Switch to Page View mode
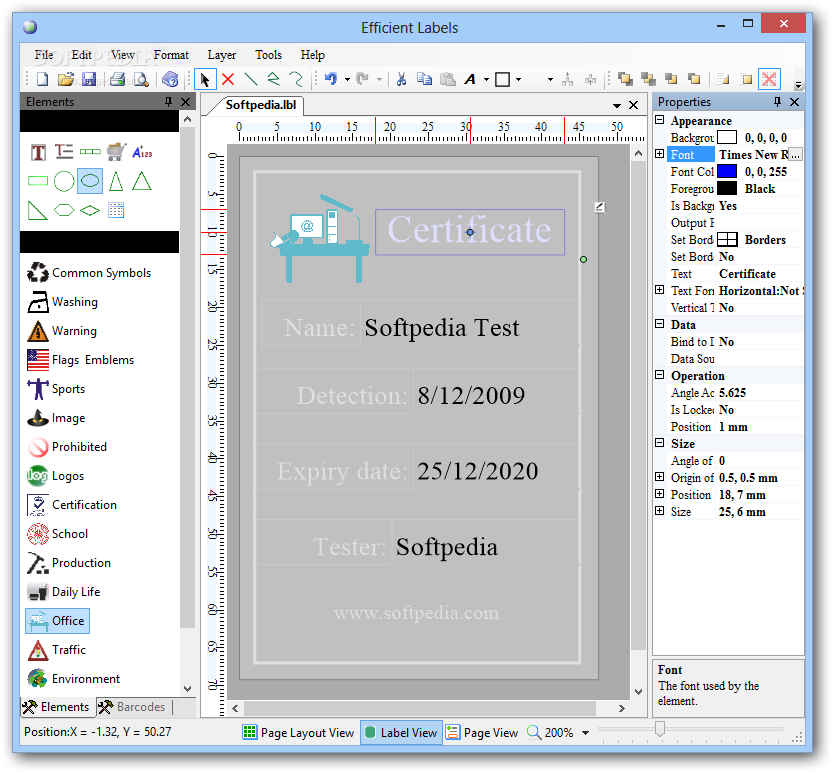The height and width of the screenshot is (773, 833). click(x=482, y=733)
